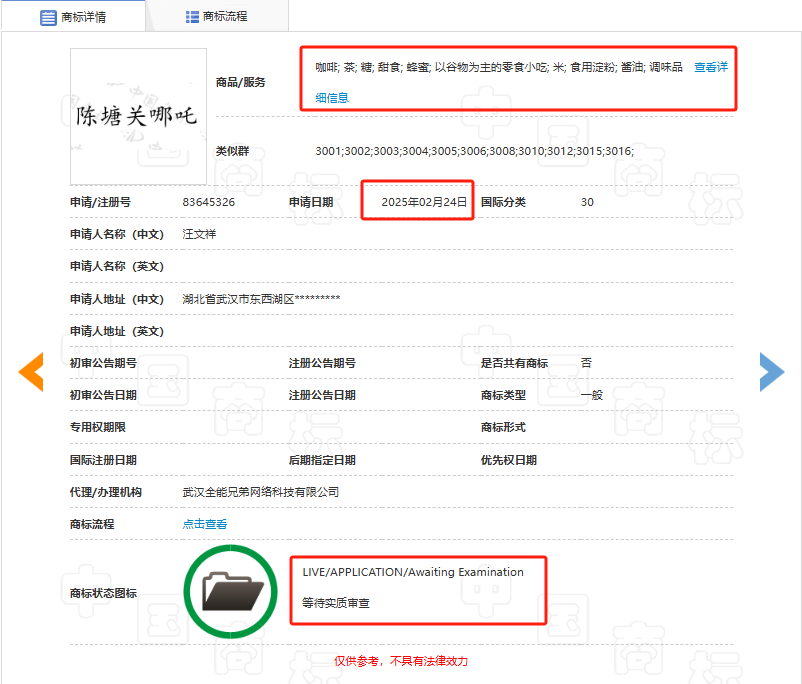
Task: Click the international class value 30
Action: (587, 202)
